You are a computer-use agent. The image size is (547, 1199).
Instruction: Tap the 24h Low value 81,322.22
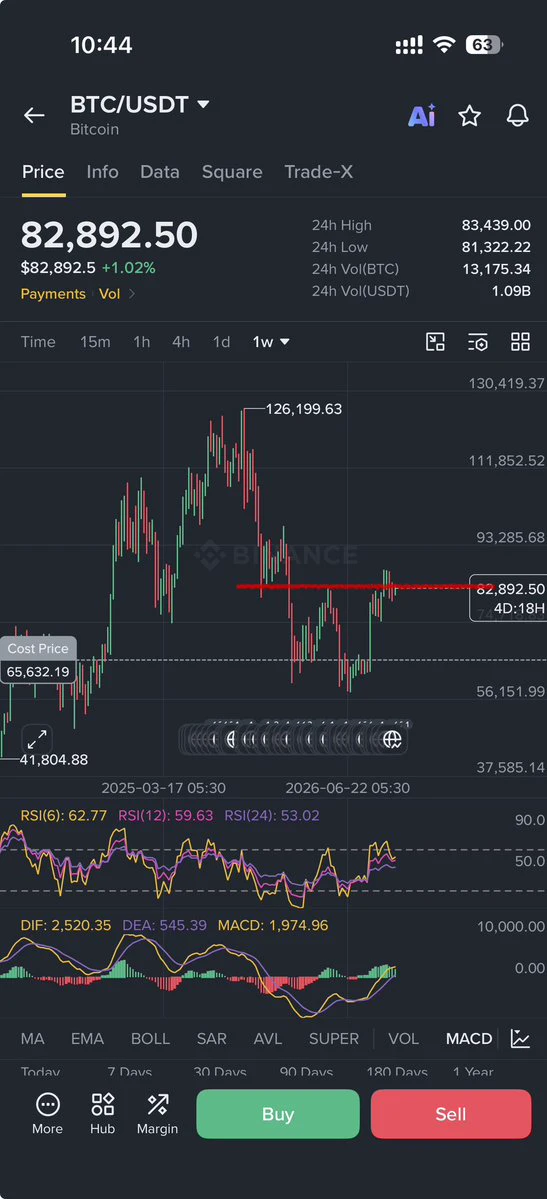pyautogui.click(x=496, y=247)
